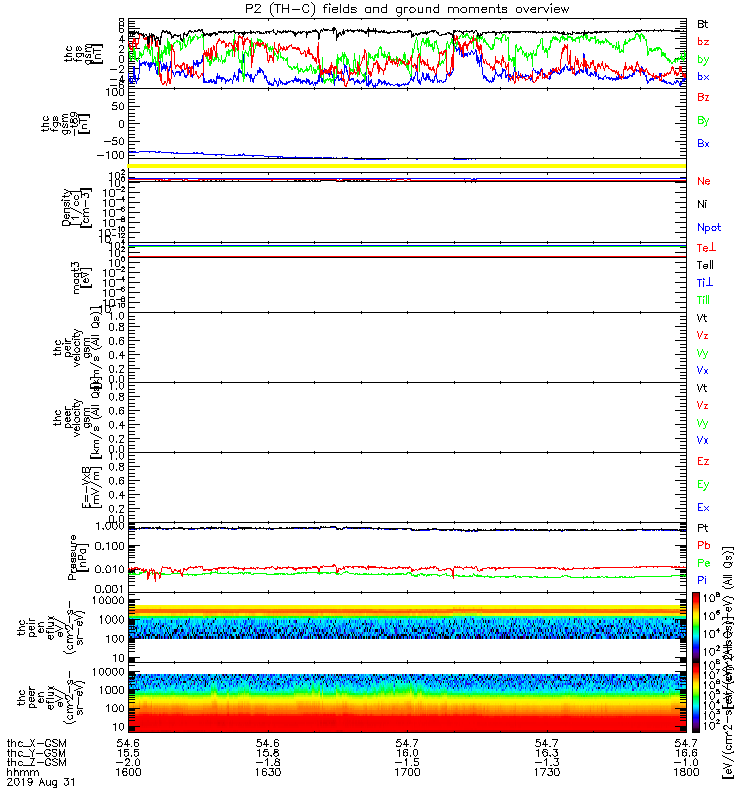Select the red 'Ez' electric field label
The width and height of the screenshot is (750, 800).
coord(703,461)
